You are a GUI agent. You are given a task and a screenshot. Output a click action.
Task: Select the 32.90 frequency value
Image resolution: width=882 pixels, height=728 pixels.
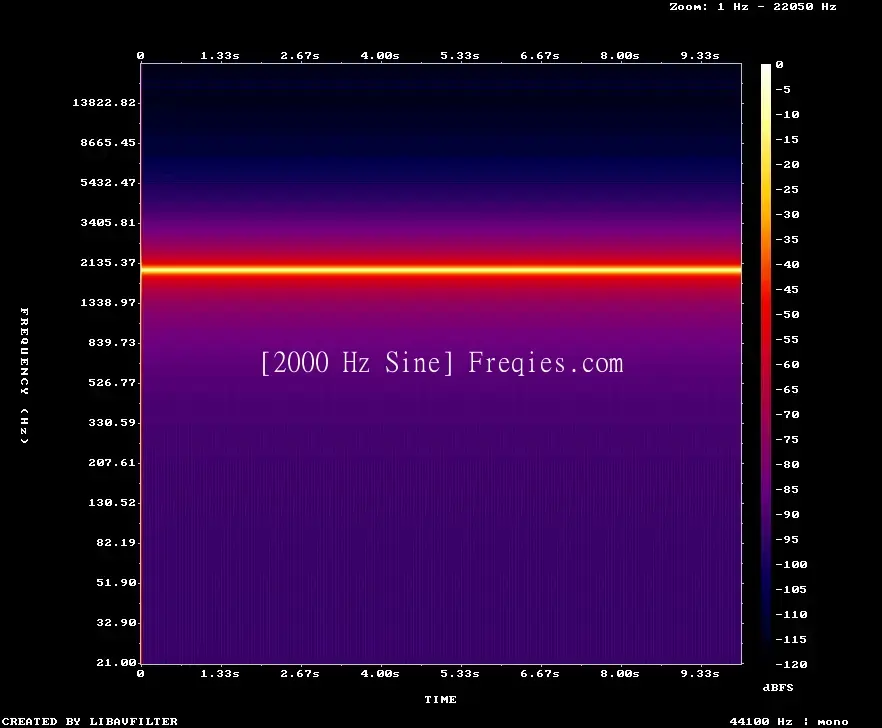(x=116, y=623)
